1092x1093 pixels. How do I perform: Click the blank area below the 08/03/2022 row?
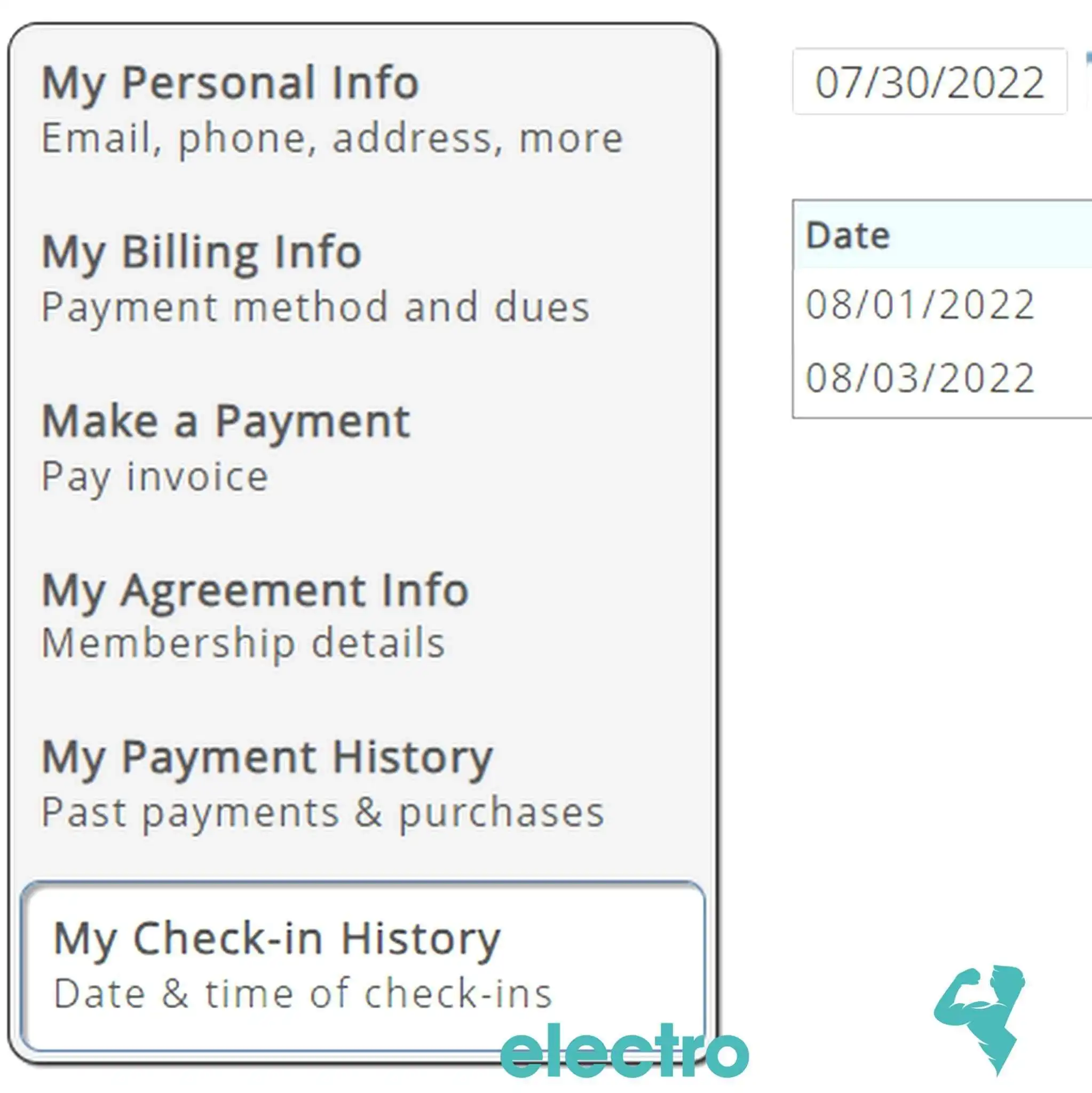tap(942, 566)
